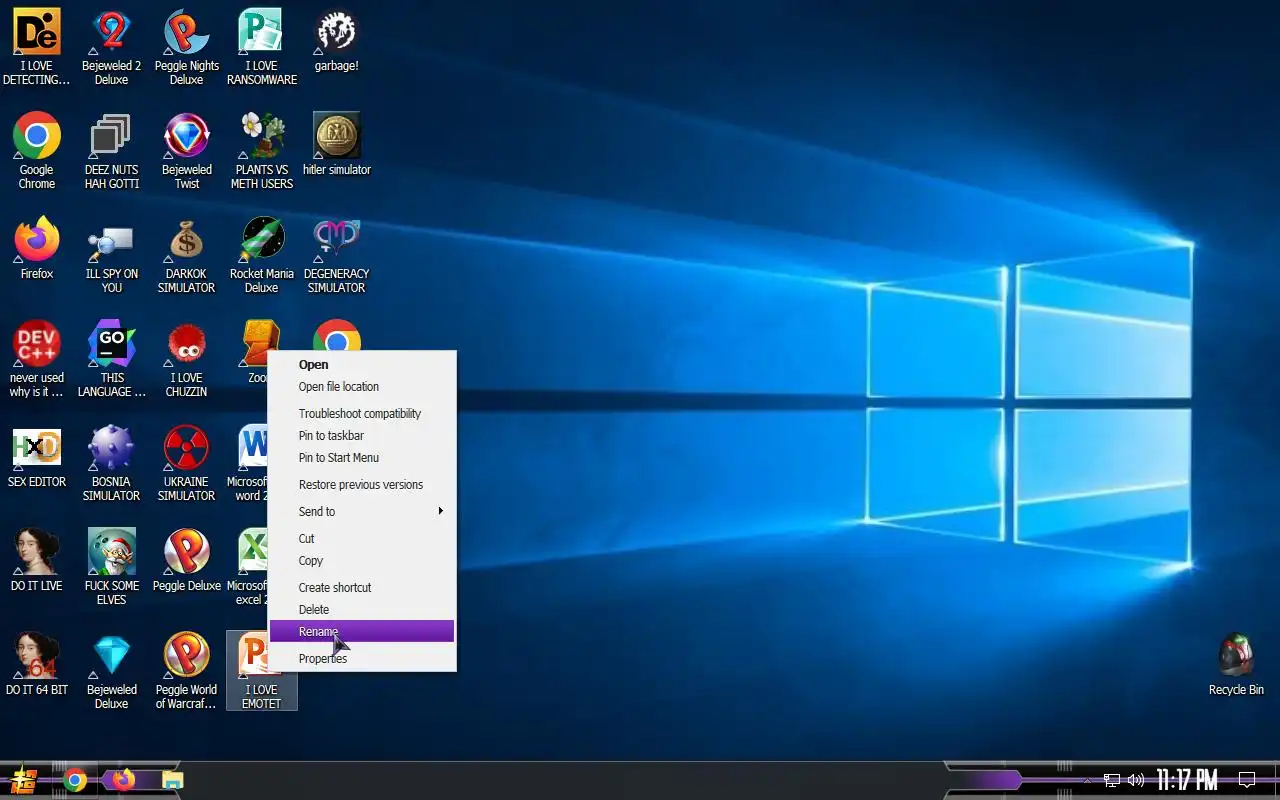Select the Peggle World of Warcraft icon
Viewport: 1280px width, 800px height.
pos(186,670)
